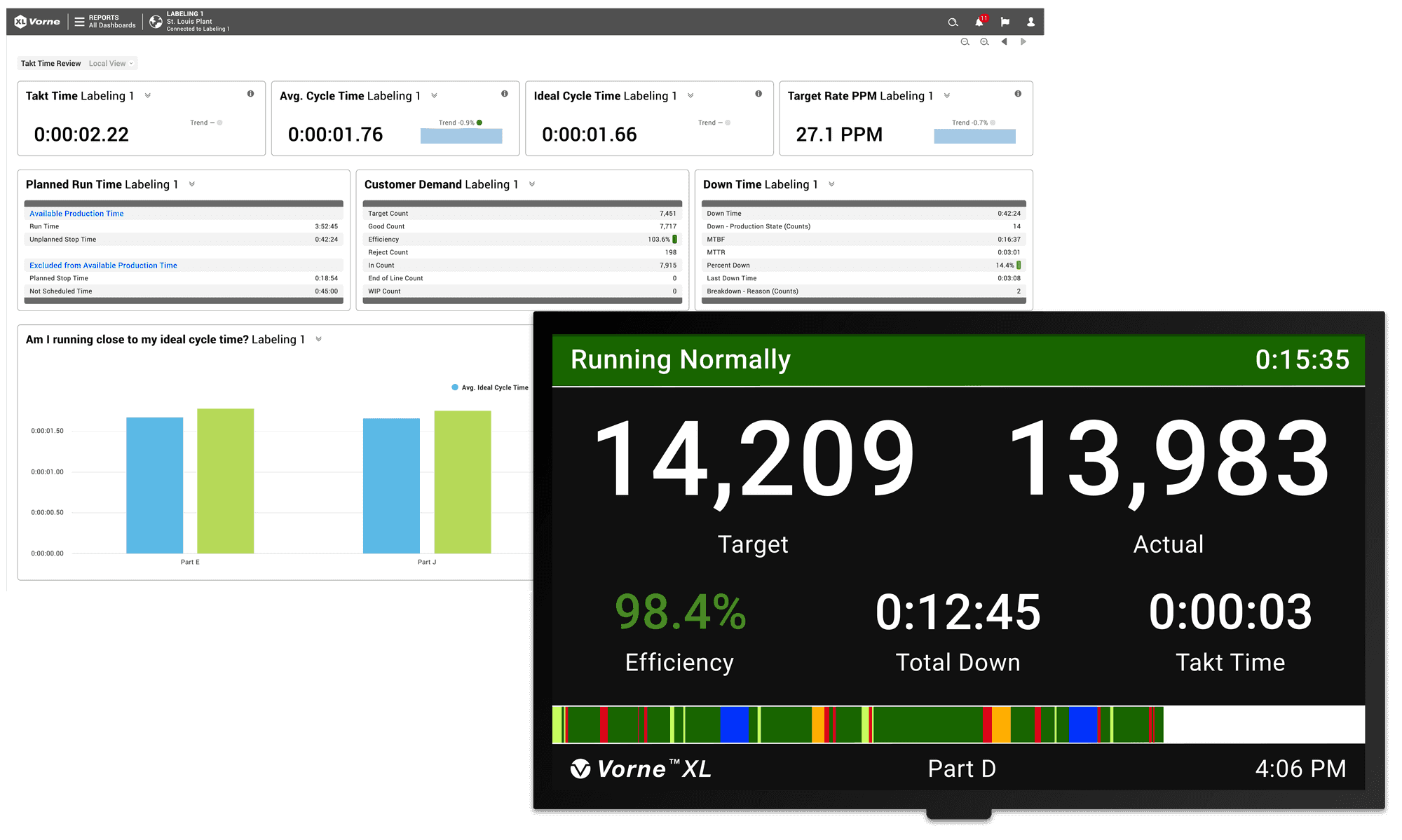Click the zoom in magnifier below header
This screenshot has height=840, width=1402.
click(984, 42)
